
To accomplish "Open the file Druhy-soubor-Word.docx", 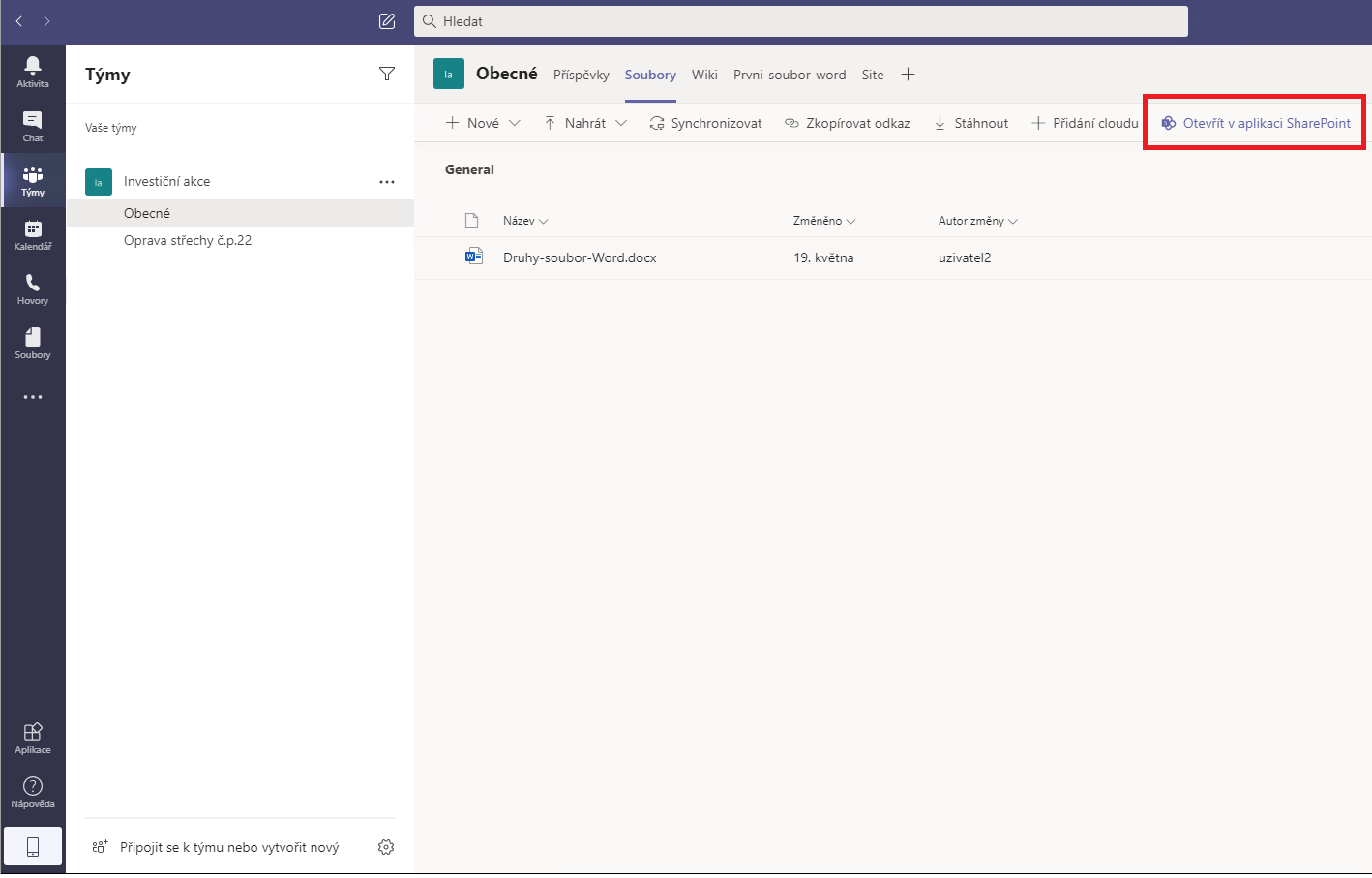I will (580, 257).
